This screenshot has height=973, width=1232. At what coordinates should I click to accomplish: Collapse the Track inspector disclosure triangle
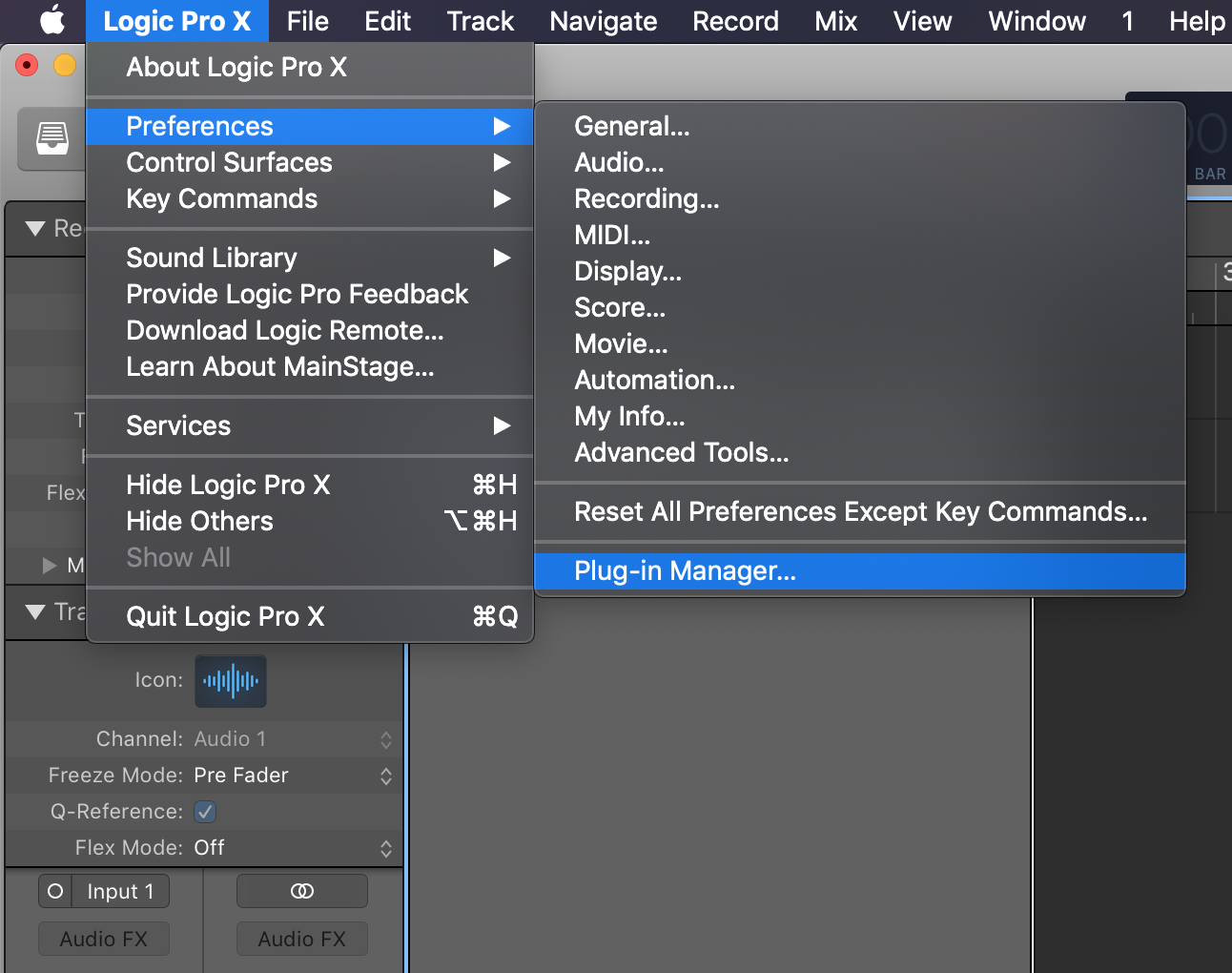36,612
